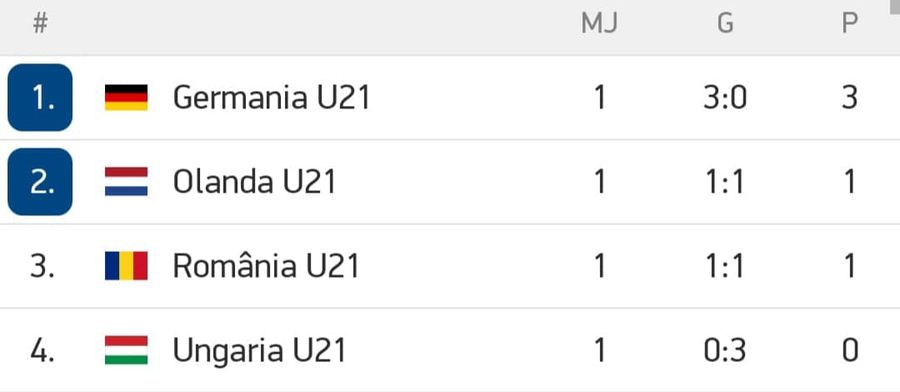
Task: Click rank number 4 for Ungaria
Action: tap(42, 351)
